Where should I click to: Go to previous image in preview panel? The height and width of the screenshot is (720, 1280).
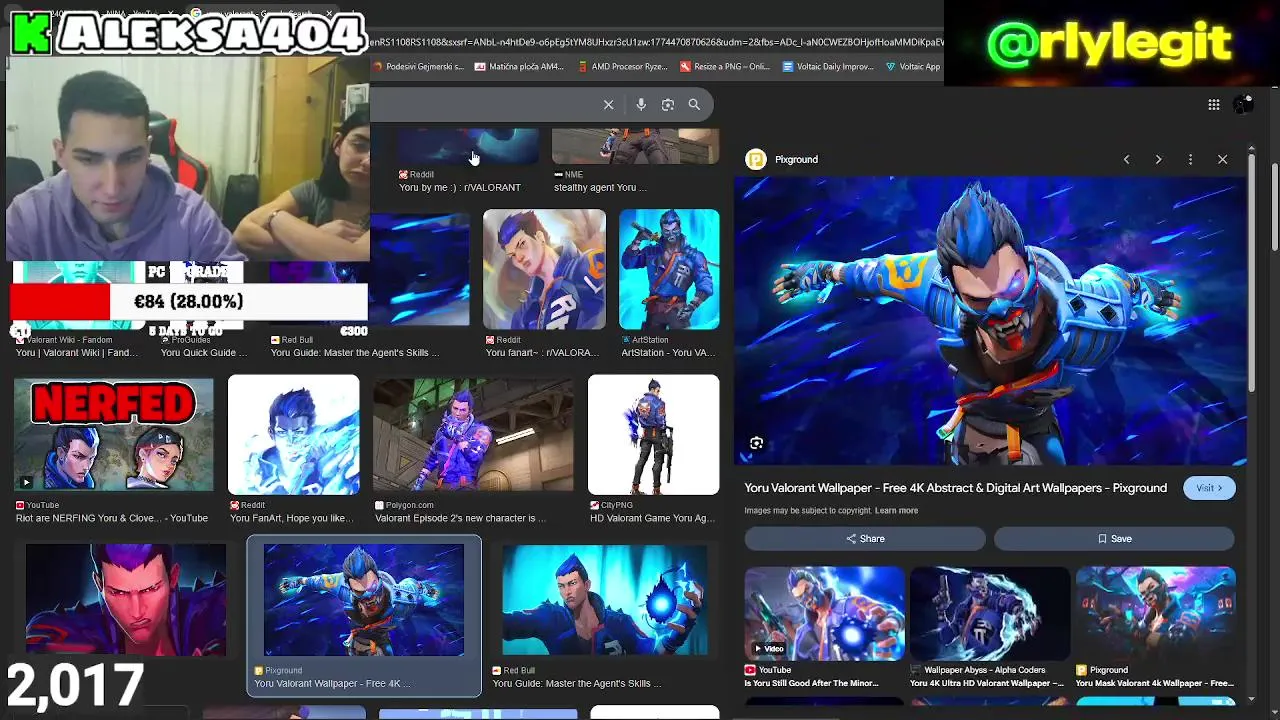(1126, 159)
